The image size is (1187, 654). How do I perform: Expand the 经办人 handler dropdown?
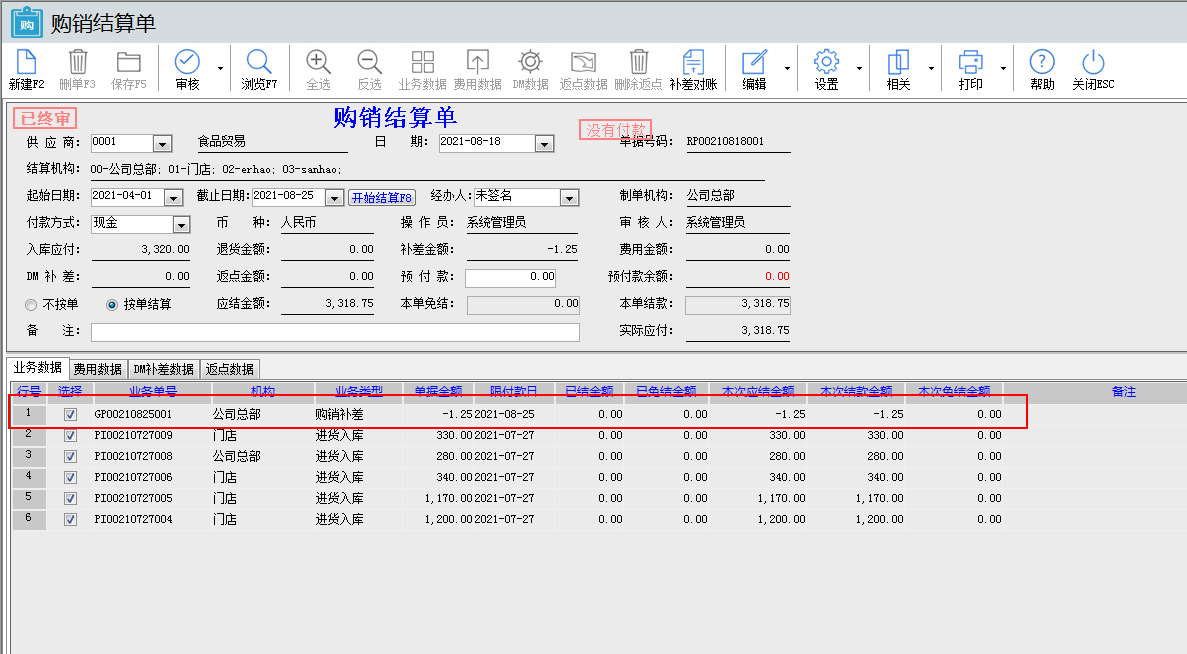coord(569,198)
